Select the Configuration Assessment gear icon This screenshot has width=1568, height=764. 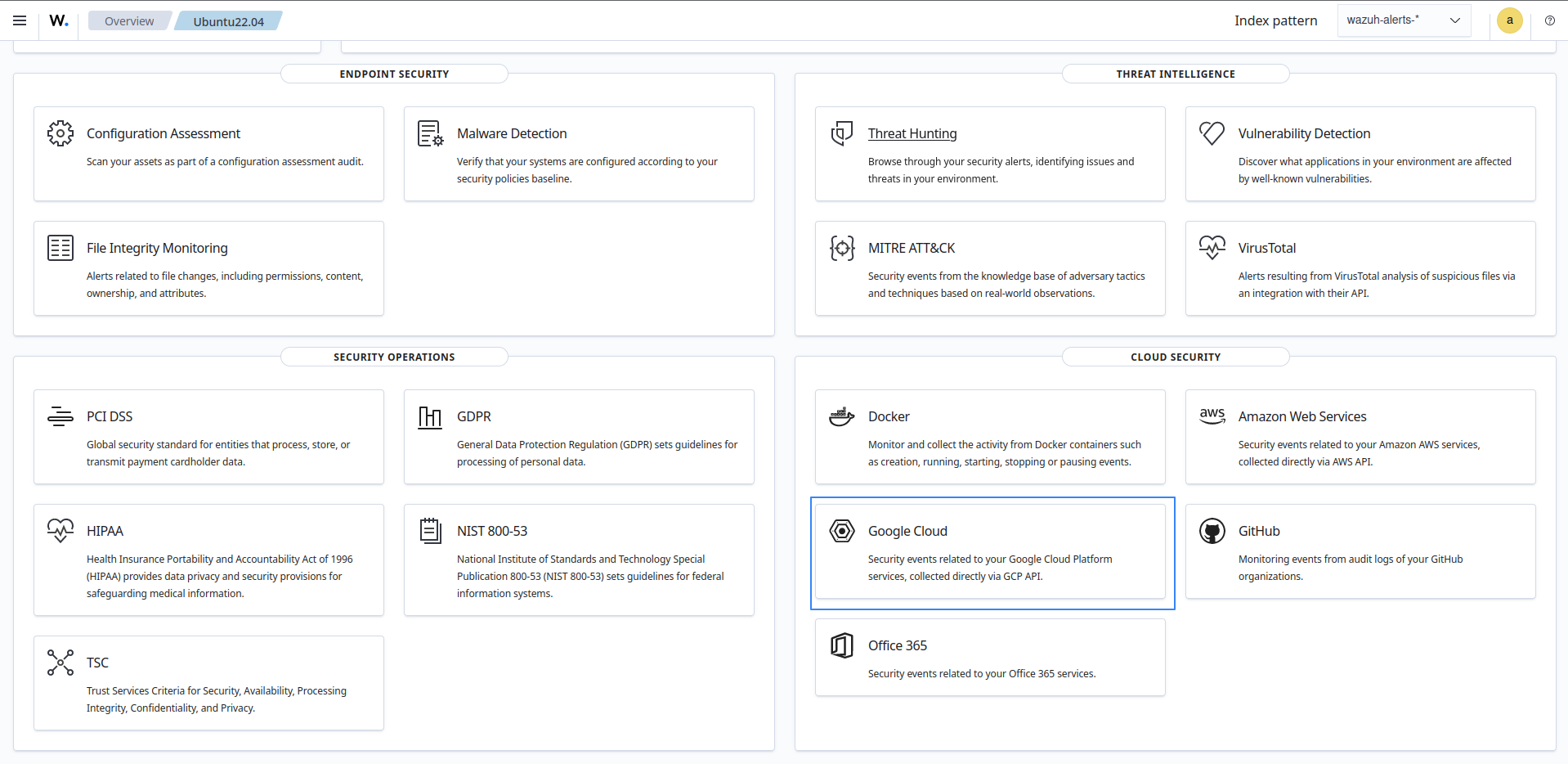click(60, 133)
